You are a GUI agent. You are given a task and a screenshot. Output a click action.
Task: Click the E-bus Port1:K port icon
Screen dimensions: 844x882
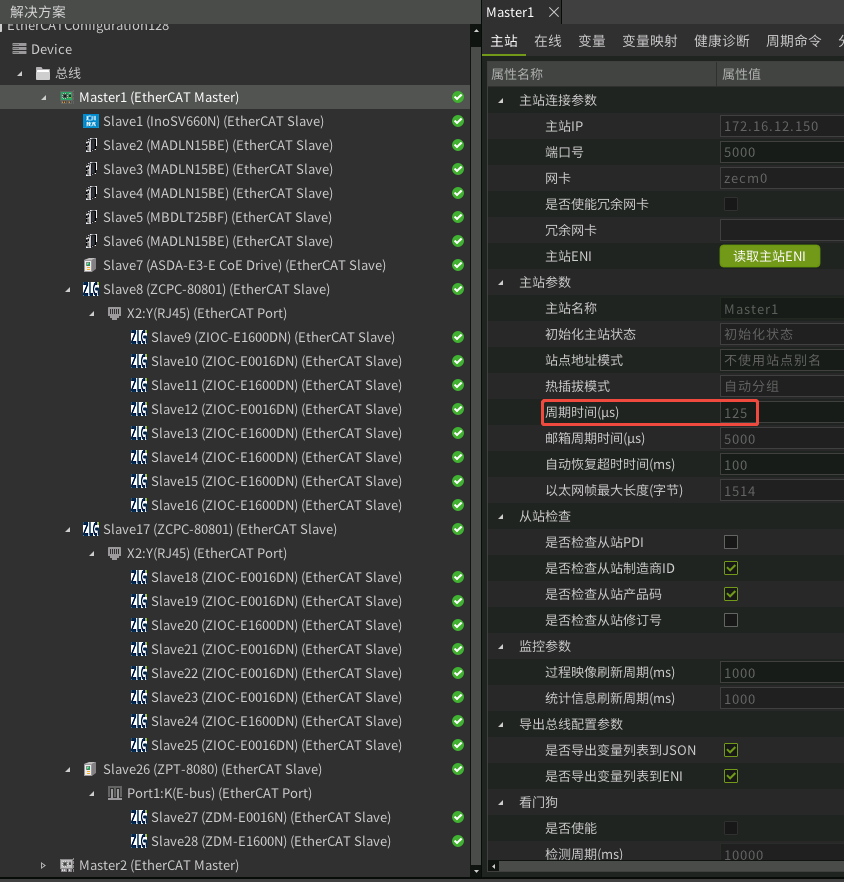pos(114,793)
